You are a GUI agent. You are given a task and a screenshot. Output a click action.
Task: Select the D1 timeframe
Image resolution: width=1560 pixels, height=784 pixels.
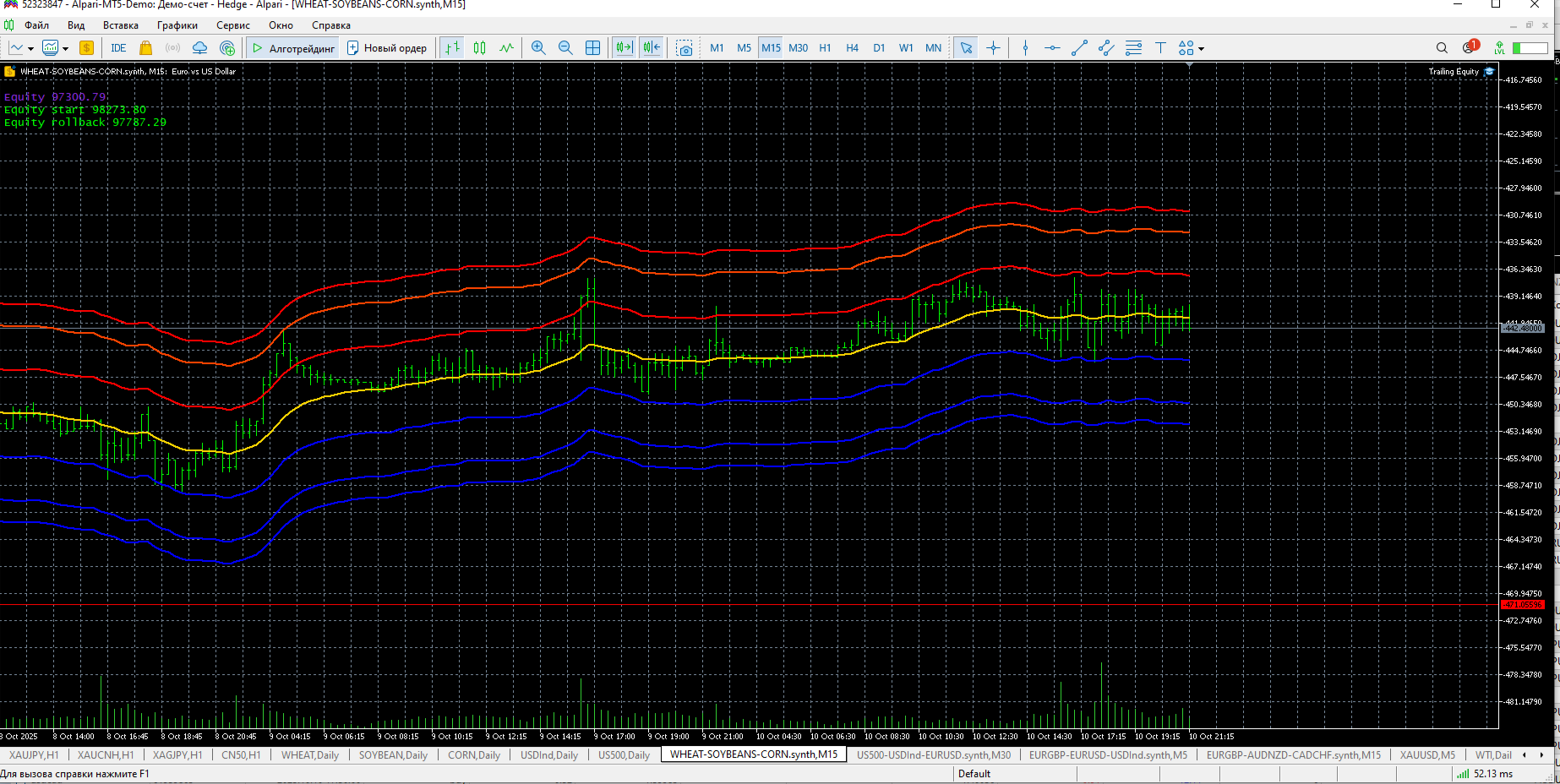pyautogui.click(x=879, y=48)
